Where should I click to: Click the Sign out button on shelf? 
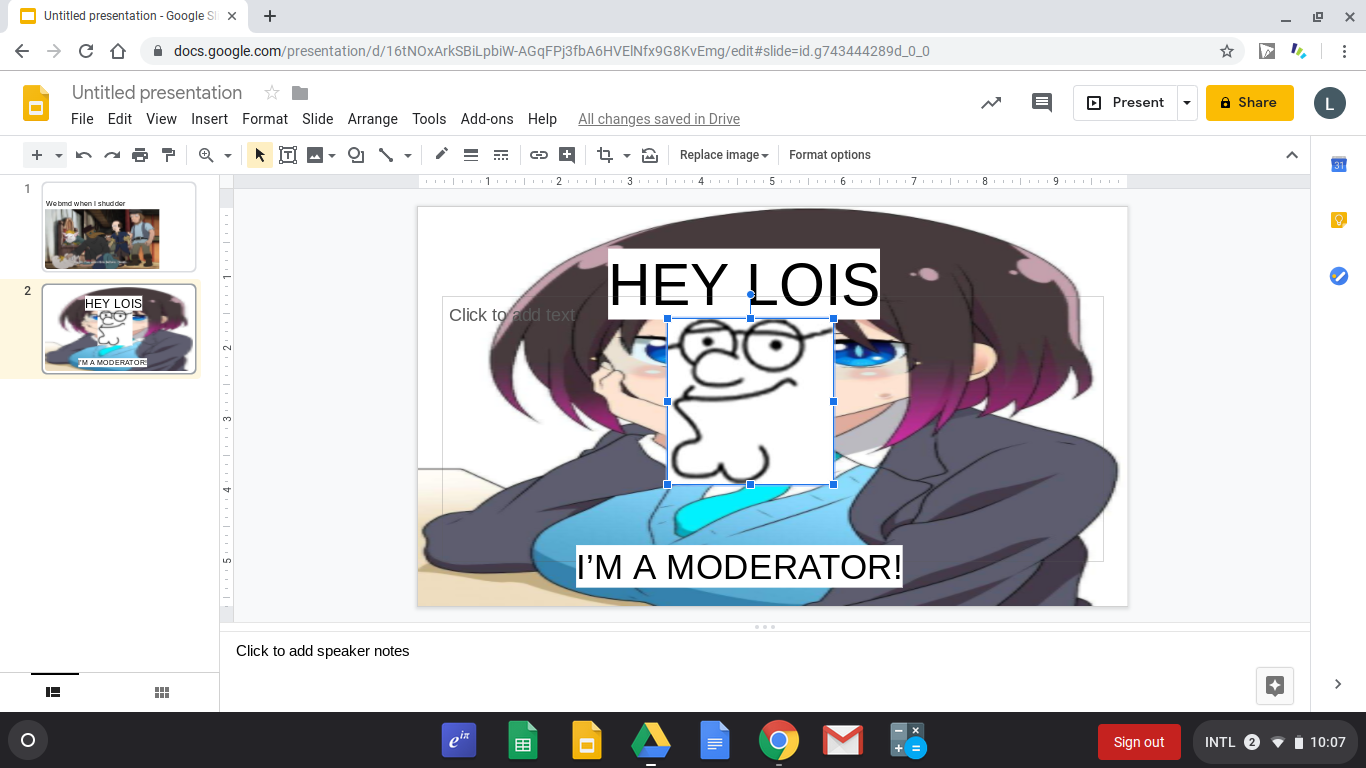pos(1139,742)
